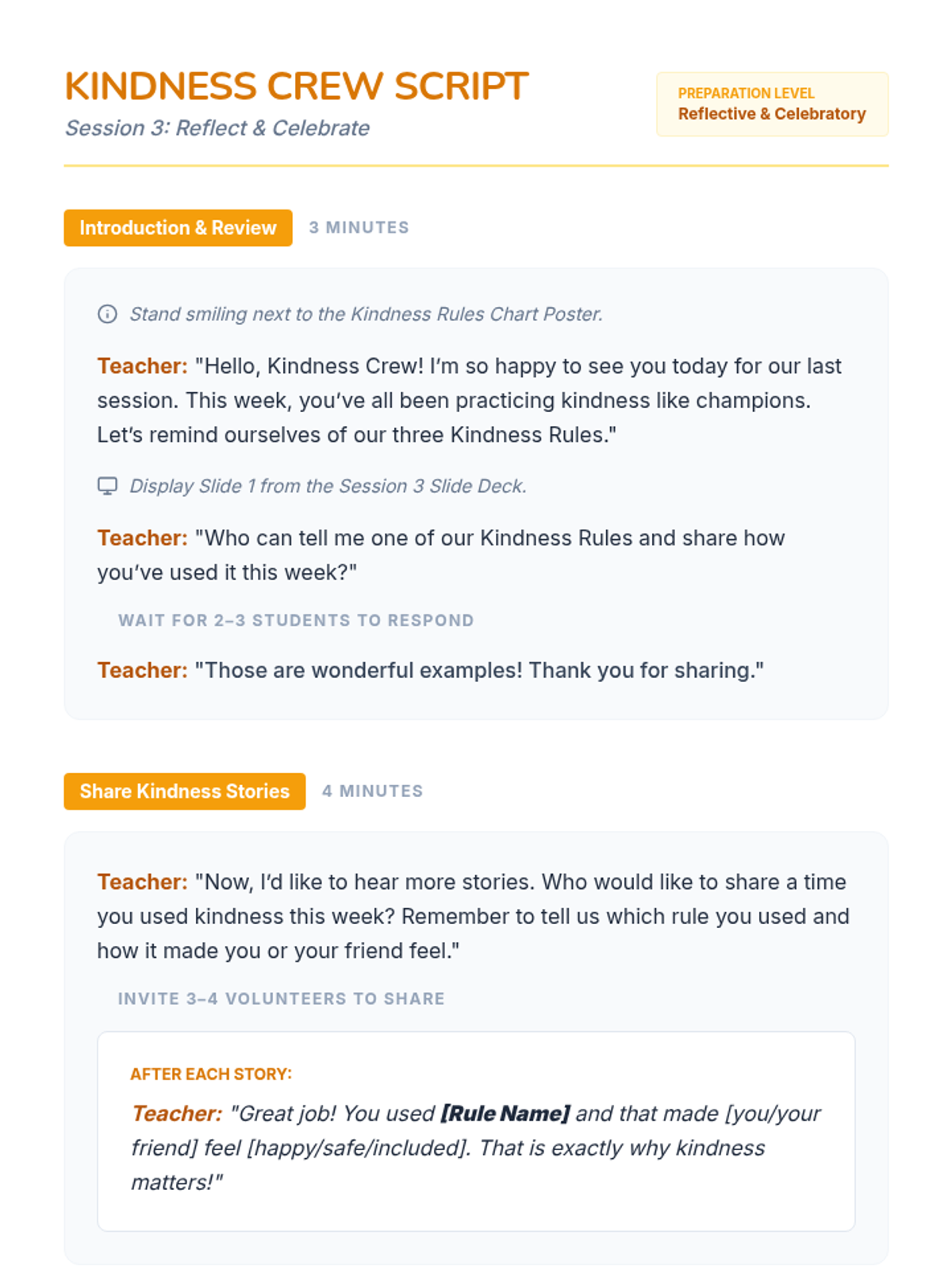Click the KINDNESS CREW SCRIPT title

click(x=296, y=87)
